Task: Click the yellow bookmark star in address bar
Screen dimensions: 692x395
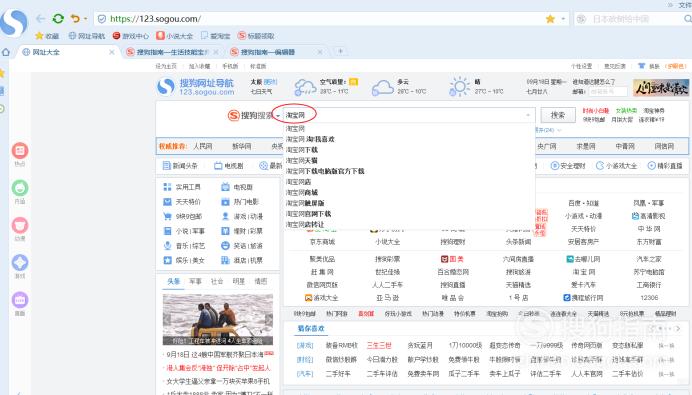Action: coord(550,19)
